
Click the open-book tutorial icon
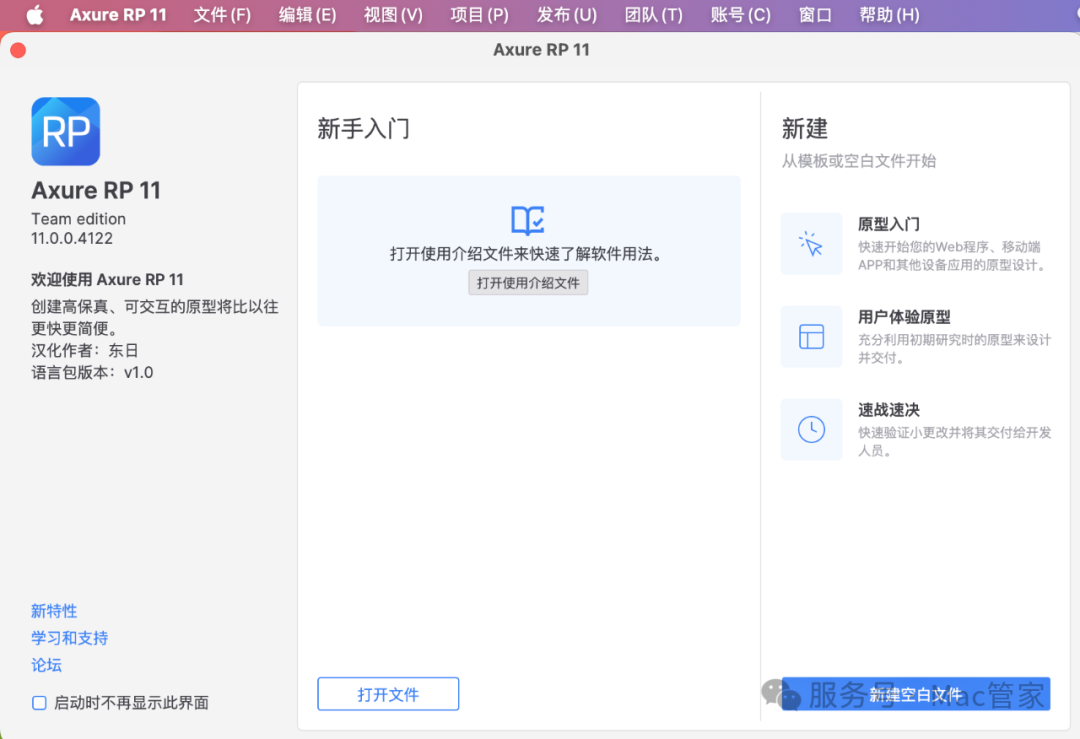coord(528,220)
